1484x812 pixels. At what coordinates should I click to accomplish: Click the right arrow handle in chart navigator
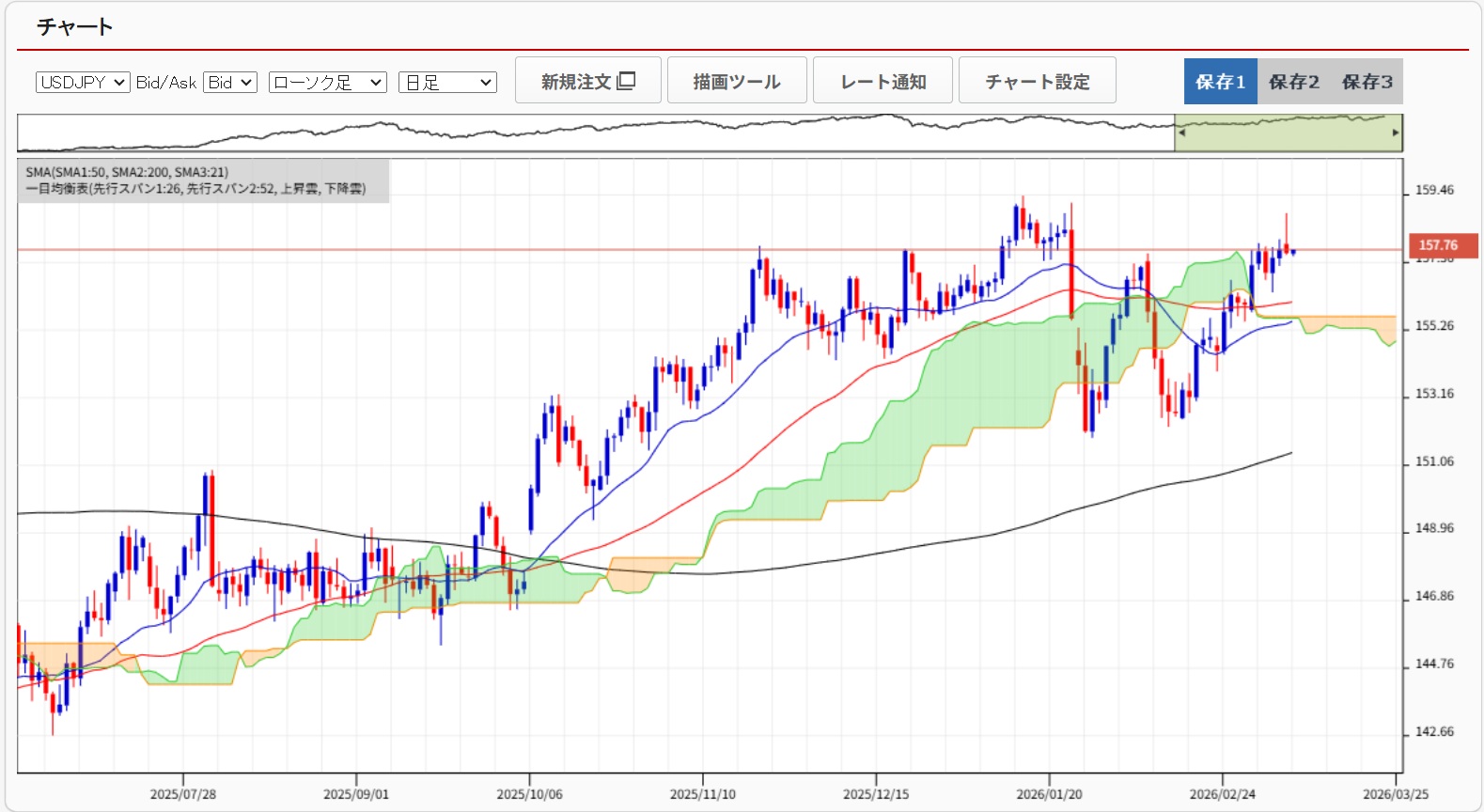point(1396,133)
